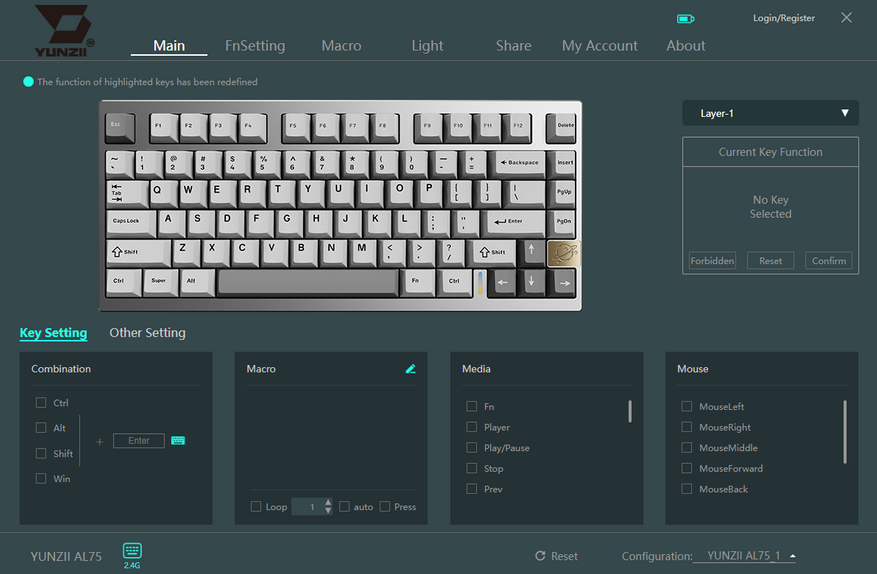Click the combination key Enter input field
Viewport: 877px width, 574px height.
139,441
